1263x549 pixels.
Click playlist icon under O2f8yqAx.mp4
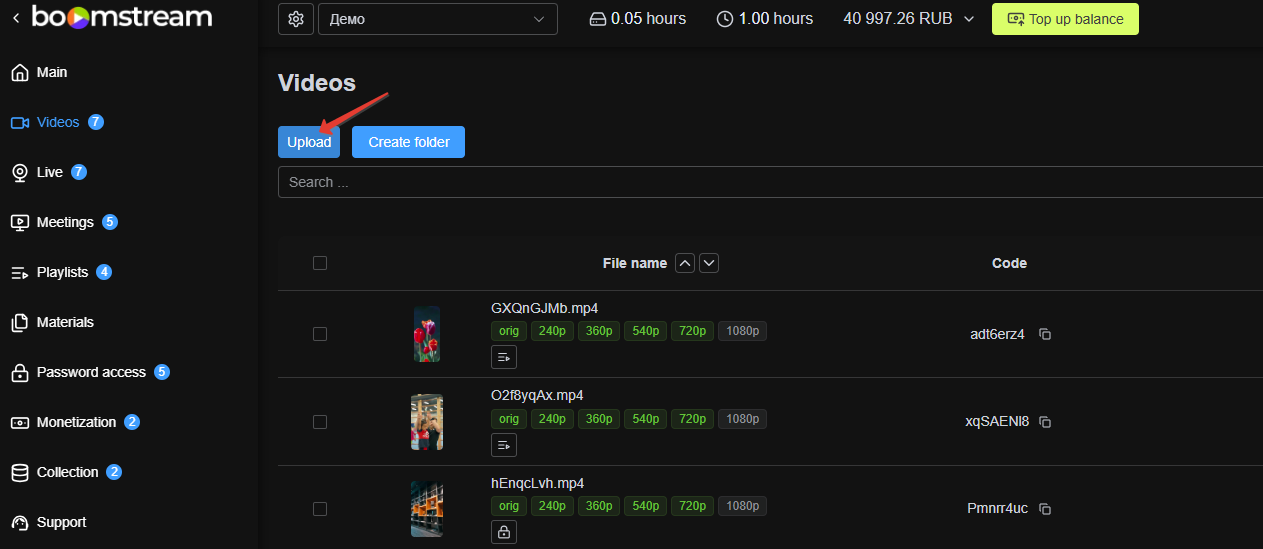click(x=504, y=444)
